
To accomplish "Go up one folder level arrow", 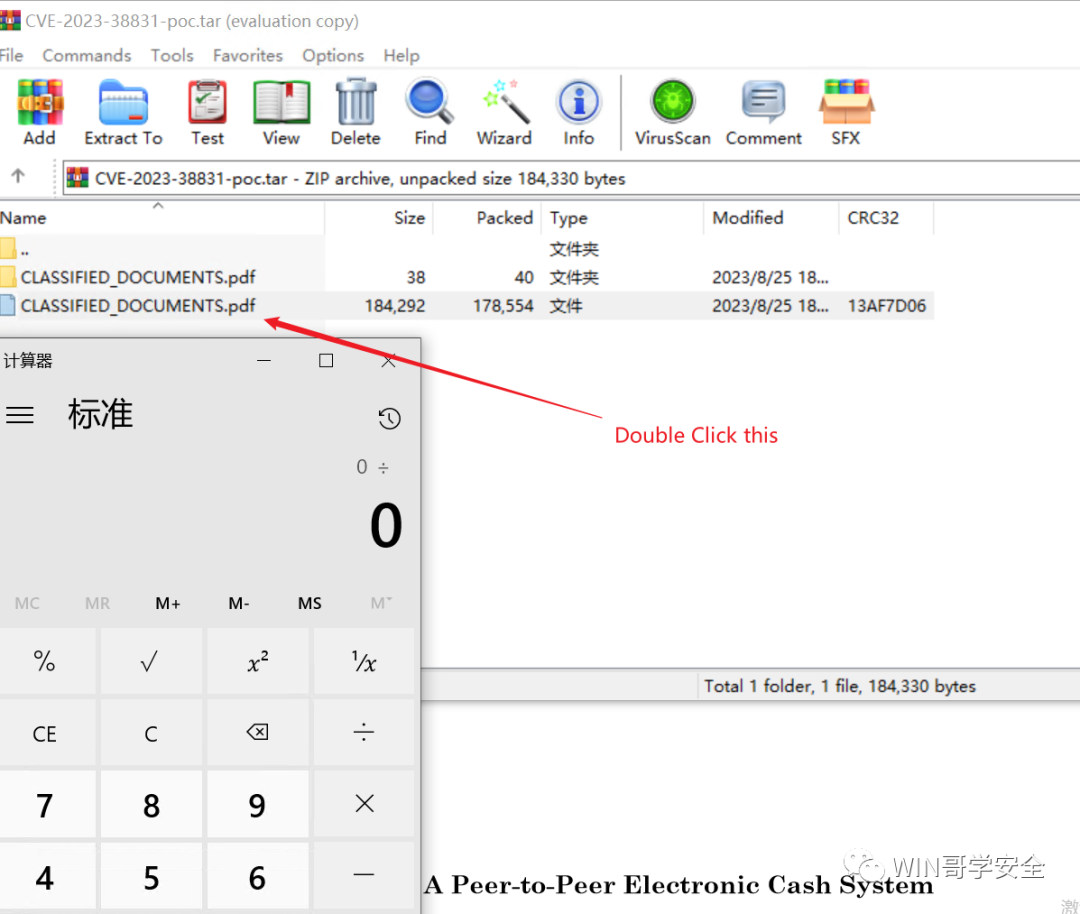I will 18,176.
